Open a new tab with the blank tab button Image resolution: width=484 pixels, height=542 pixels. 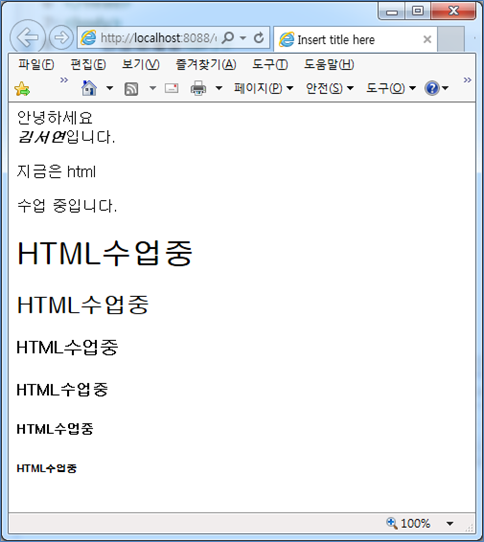[451, 39]
